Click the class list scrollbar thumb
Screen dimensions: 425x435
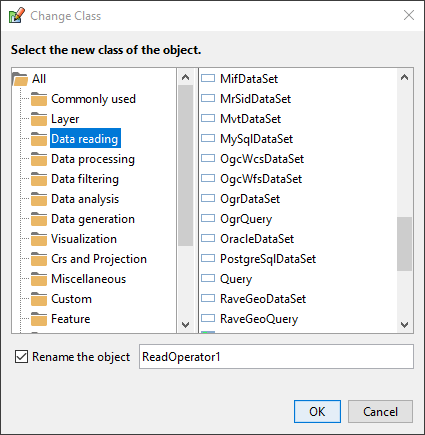404,244
